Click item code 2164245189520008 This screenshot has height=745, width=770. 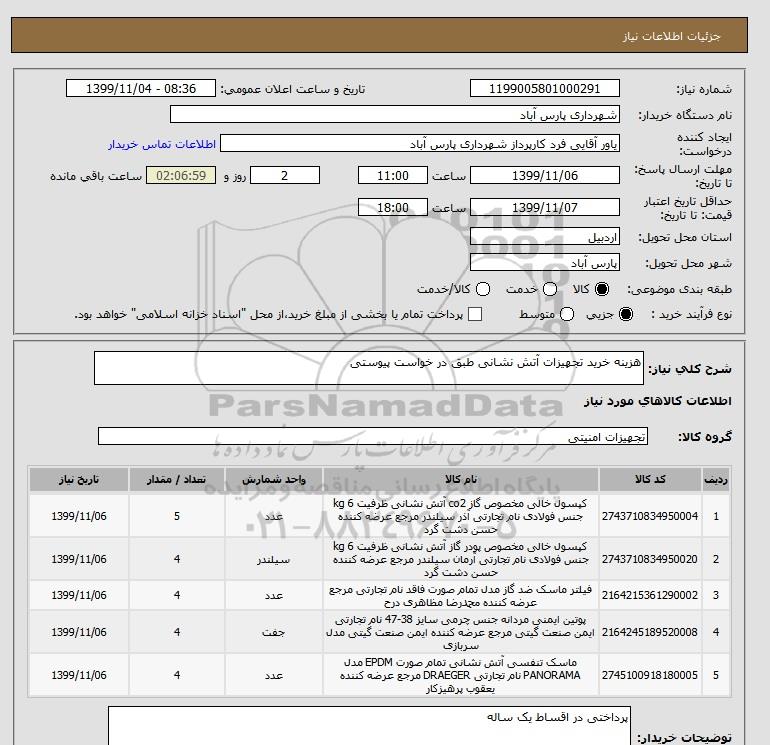point(650,632)
